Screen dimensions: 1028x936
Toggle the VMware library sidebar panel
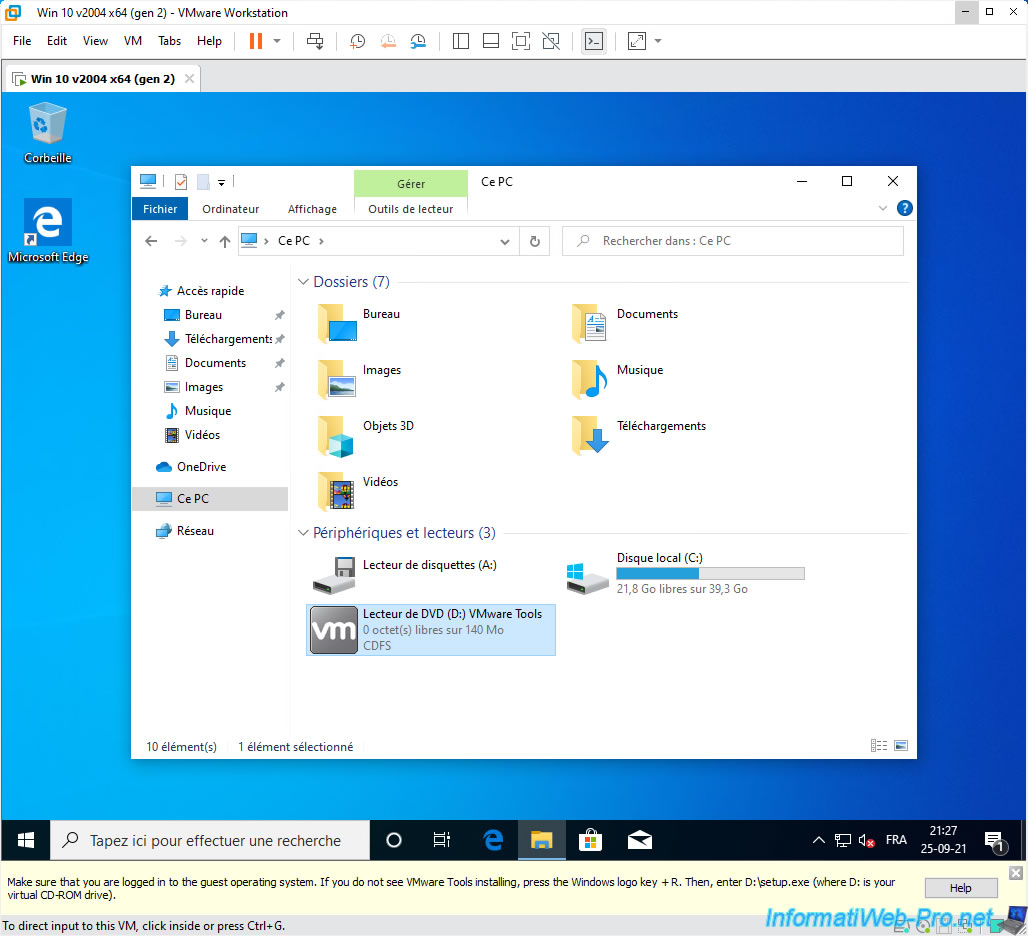(461, 41)
